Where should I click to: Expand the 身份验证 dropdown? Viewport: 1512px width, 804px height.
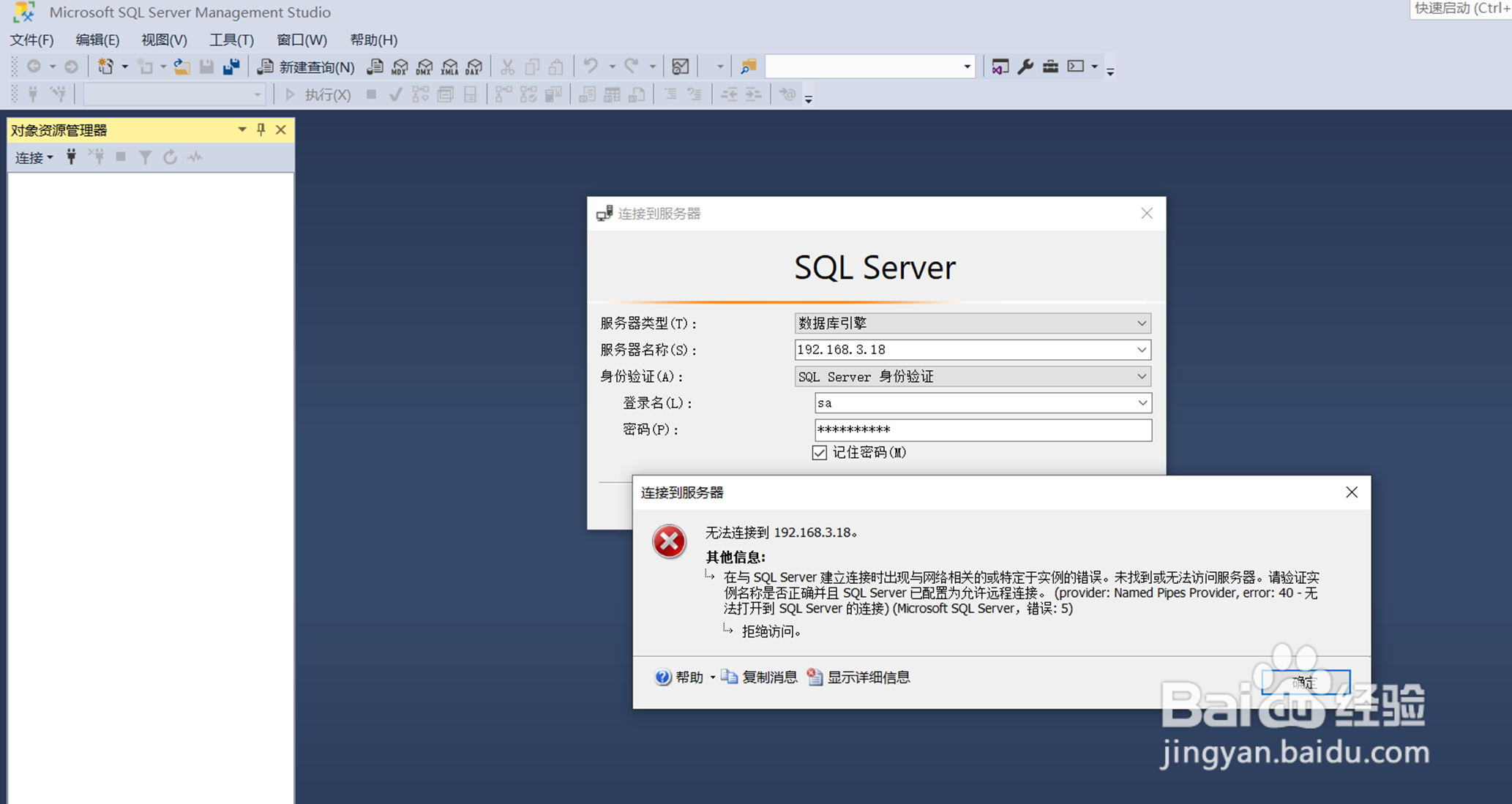pos(1141,377)
